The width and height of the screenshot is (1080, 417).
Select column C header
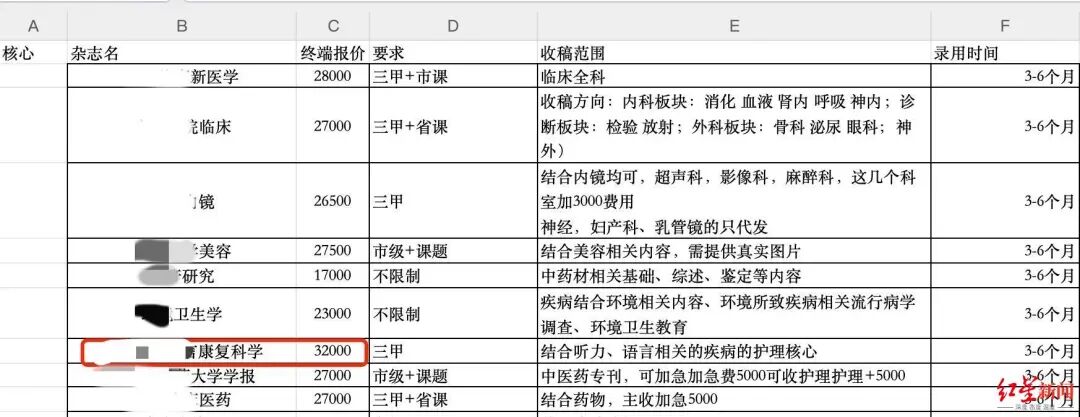(x=334, y=24)
